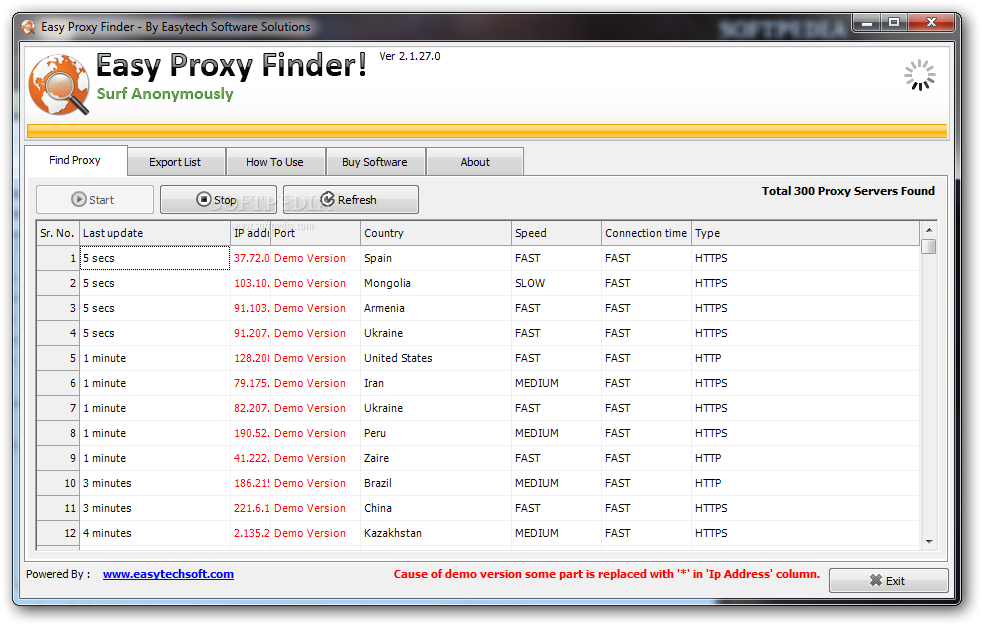This screenshot has width=982, height=626.
Task: Sort by Port column header
Action: tap(316, 233)
